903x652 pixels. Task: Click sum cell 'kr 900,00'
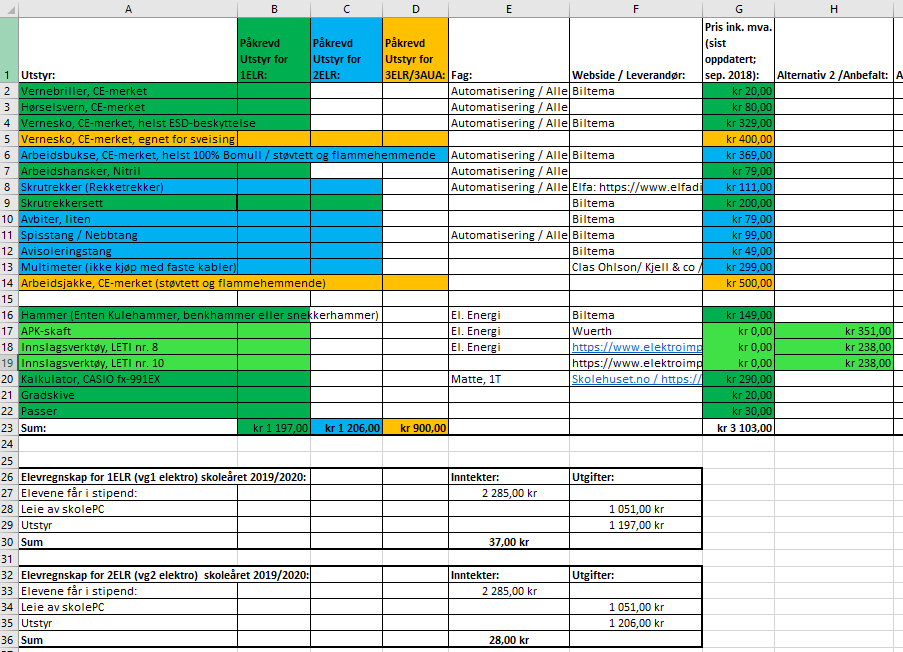pyautogui.click(x=416, y=427)
